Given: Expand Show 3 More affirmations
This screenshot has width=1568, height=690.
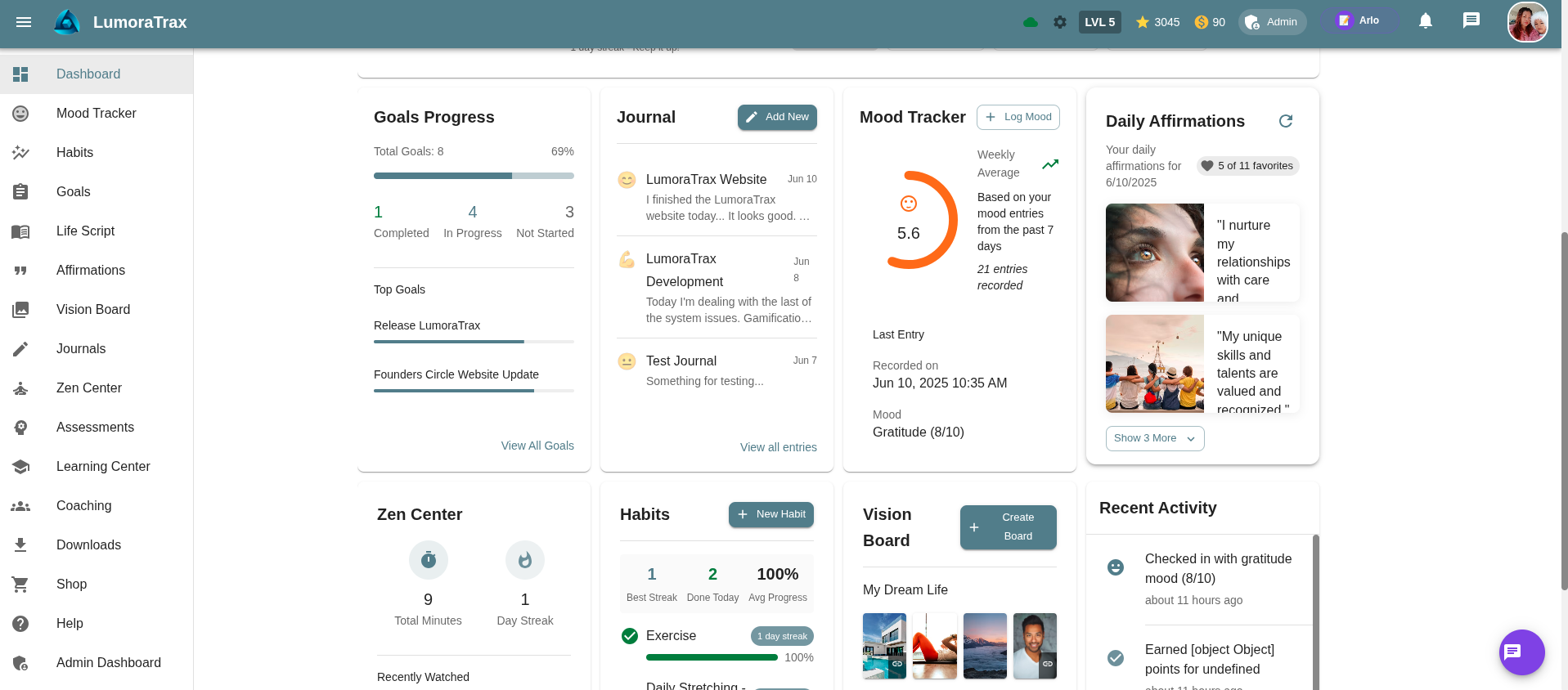Looking at the screenshot, I should click(x=1155, y=438).
